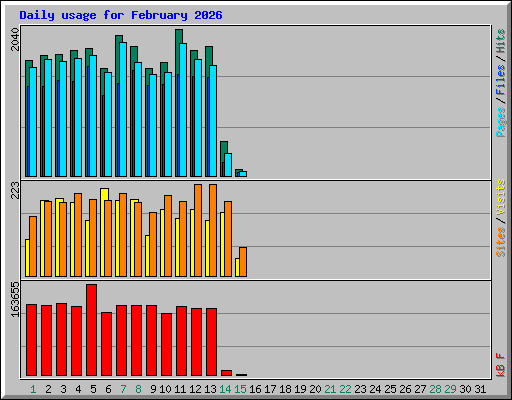The width and height of the screenshot is (512, 400).
Task: Click day 11 on the date axis
Action: point(180,389)
